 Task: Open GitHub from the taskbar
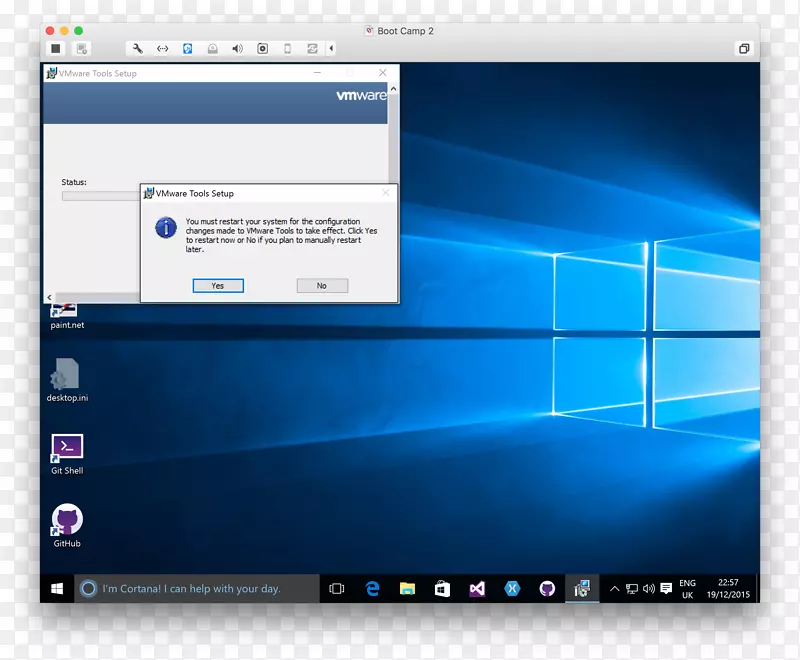click(546, 588)
